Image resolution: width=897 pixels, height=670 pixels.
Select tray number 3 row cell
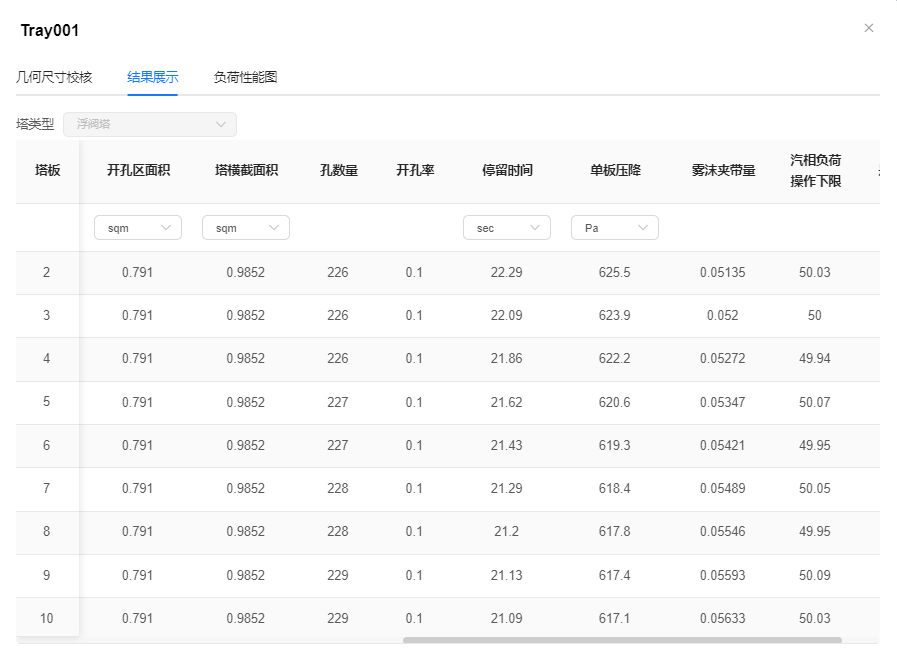[46, 315]
